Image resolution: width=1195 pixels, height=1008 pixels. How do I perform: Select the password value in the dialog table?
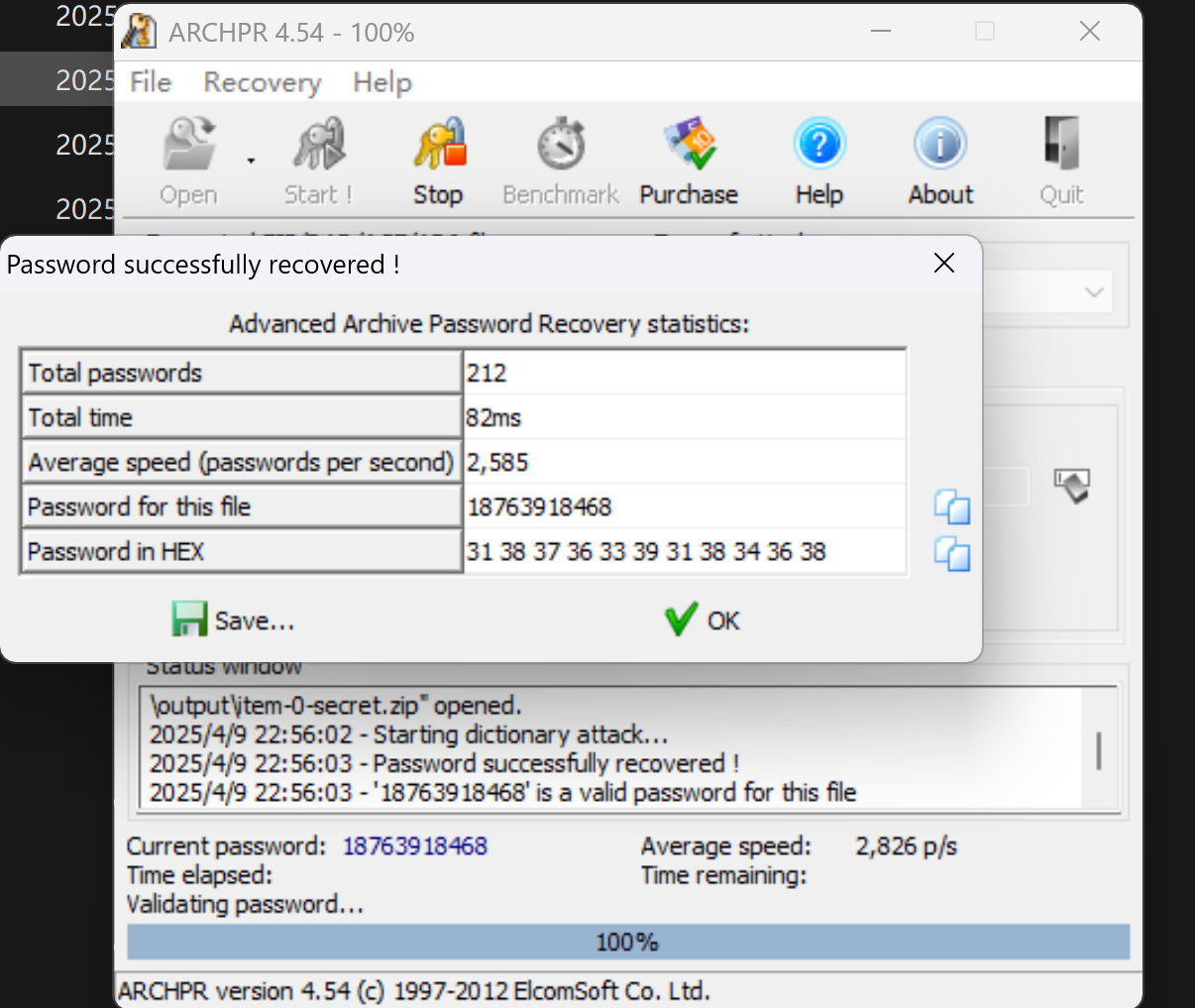(x=685, y=506)
